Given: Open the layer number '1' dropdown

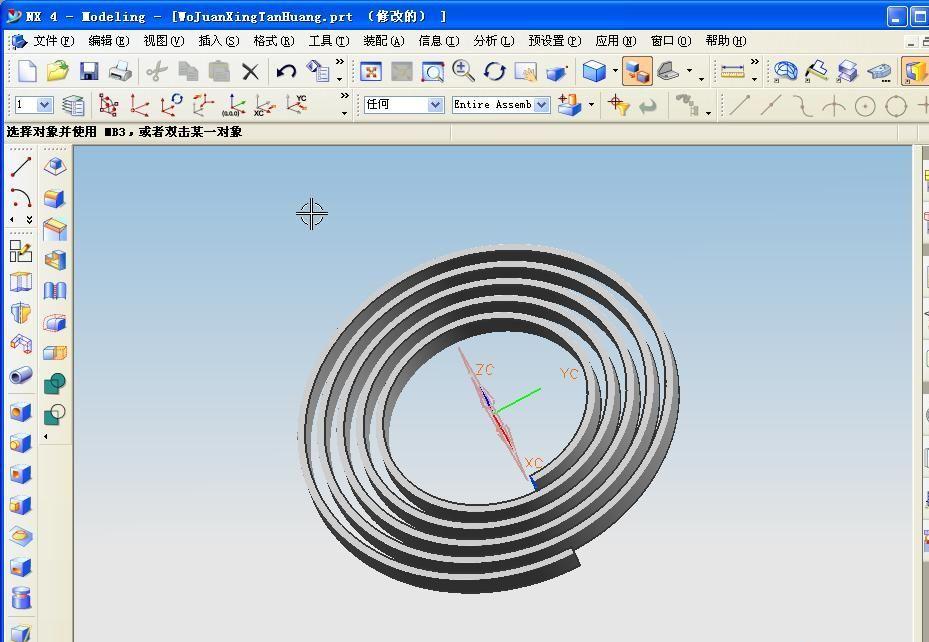Looking at the screenshot, I should coord(44,105).
